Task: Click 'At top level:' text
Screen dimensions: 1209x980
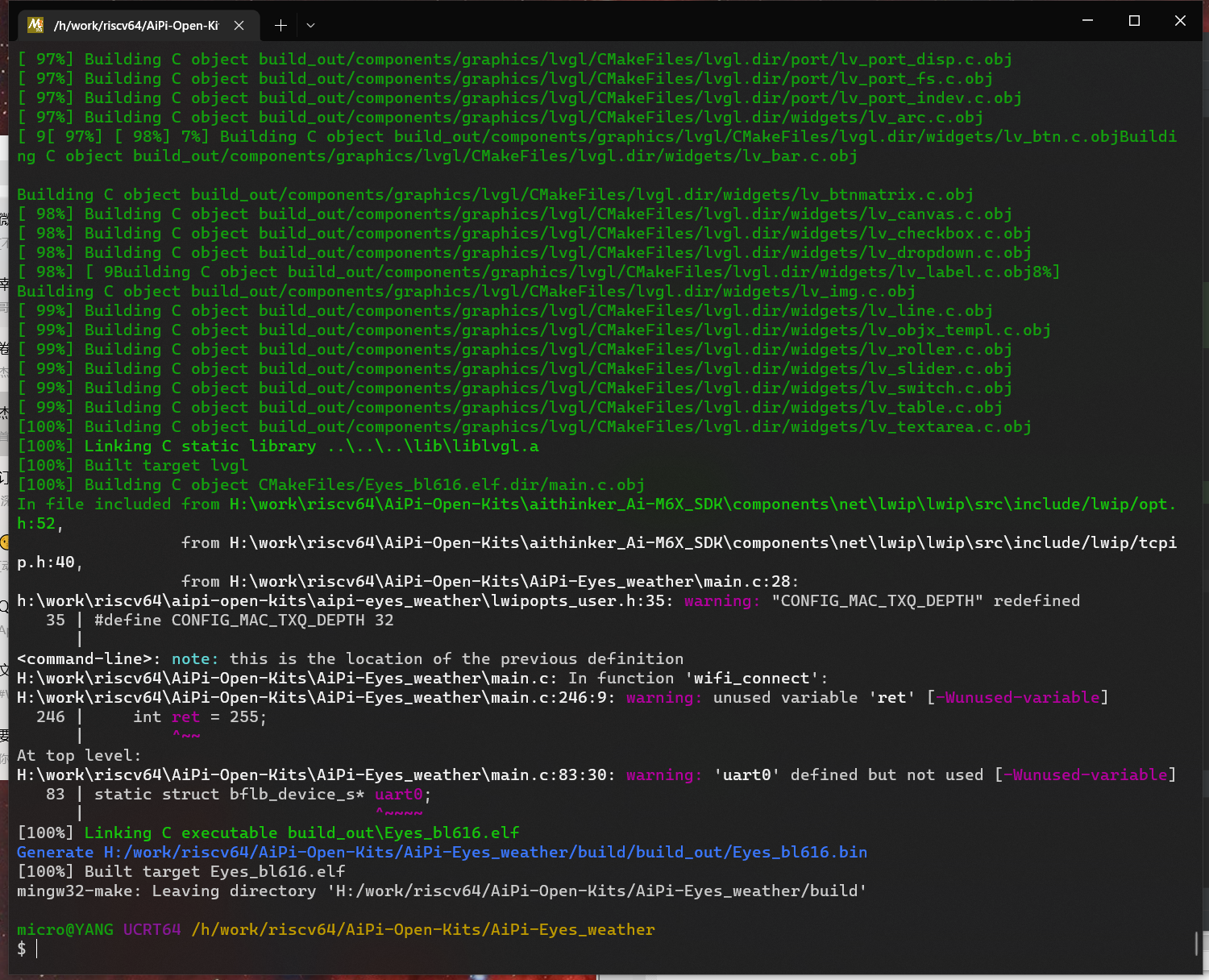Action: (79, 755)
